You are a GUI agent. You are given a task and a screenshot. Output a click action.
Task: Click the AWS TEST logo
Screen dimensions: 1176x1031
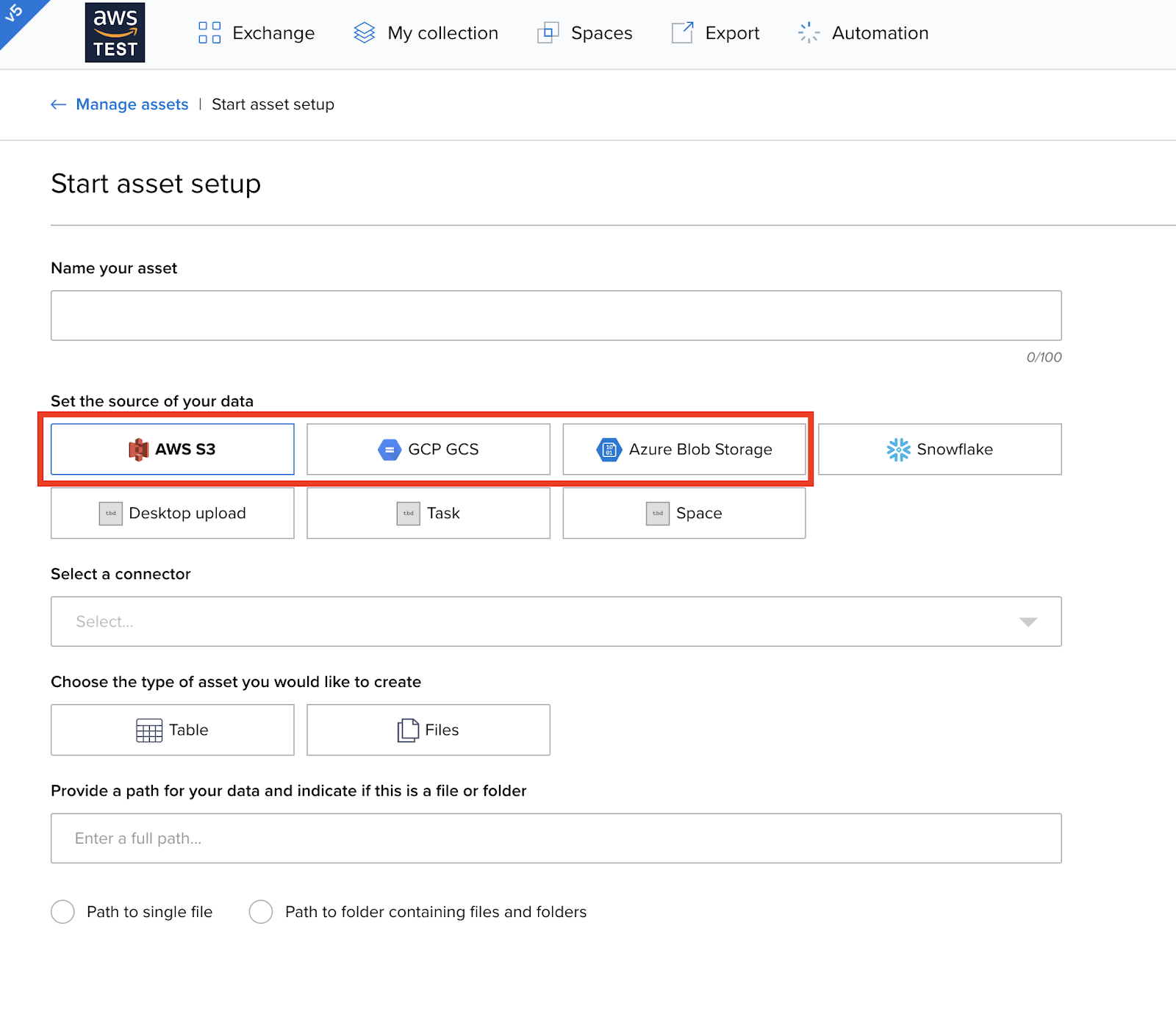click(x=115, y=32)
